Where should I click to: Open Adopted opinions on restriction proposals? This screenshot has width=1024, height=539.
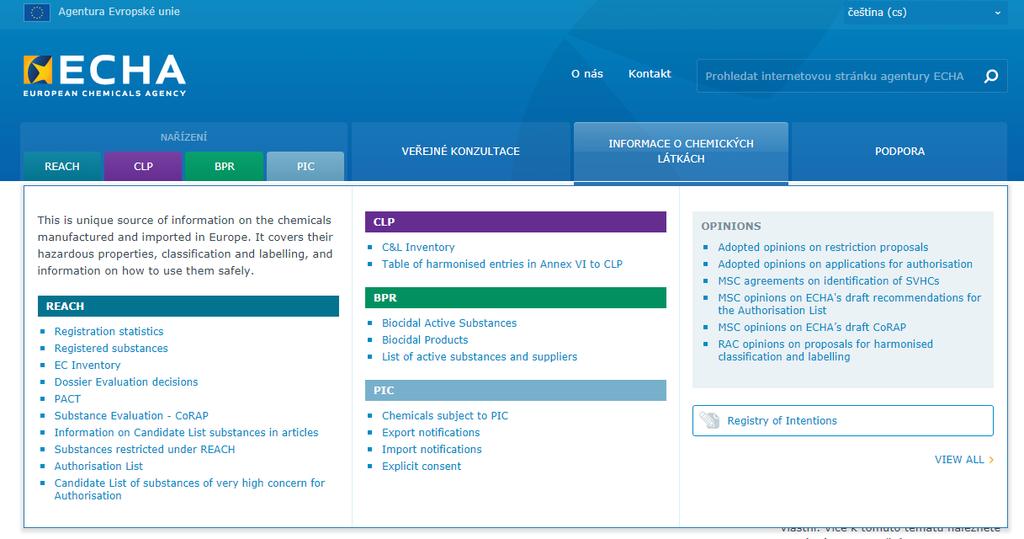coord(823,248)
